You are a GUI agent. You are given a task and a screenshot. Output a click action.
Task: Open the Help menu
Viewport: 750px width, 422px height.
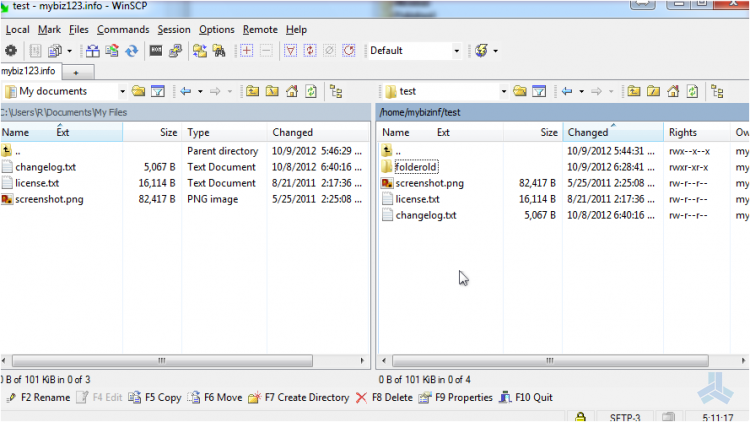[x=296, y=30]
